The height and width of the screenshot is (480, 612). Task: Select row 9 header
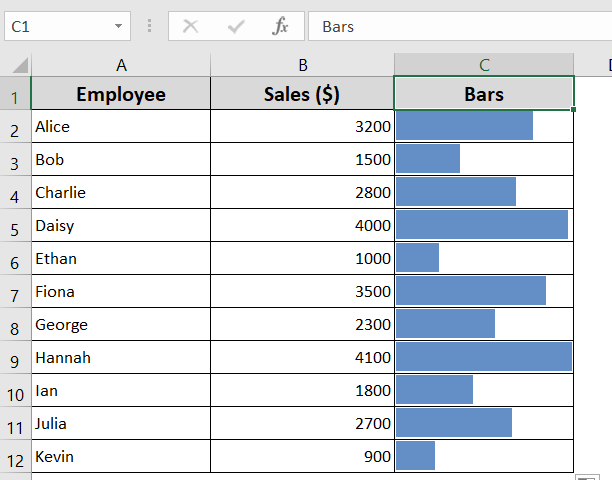click(15, 357)
